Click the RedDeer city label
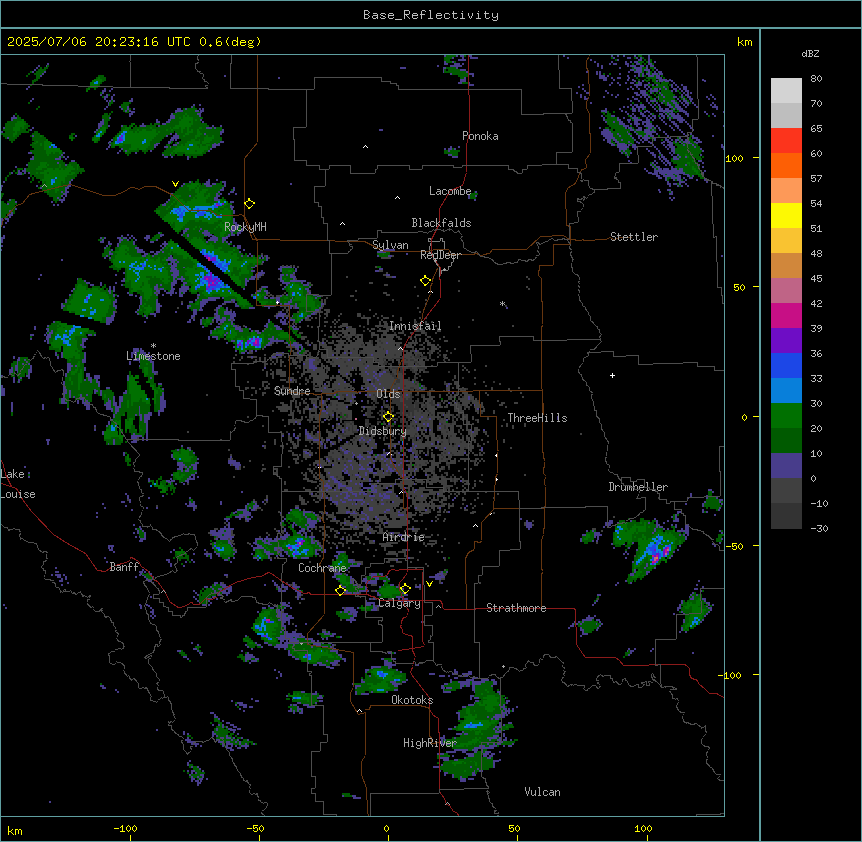Screen dimensions: 862x842 click(x=440, y=255)
